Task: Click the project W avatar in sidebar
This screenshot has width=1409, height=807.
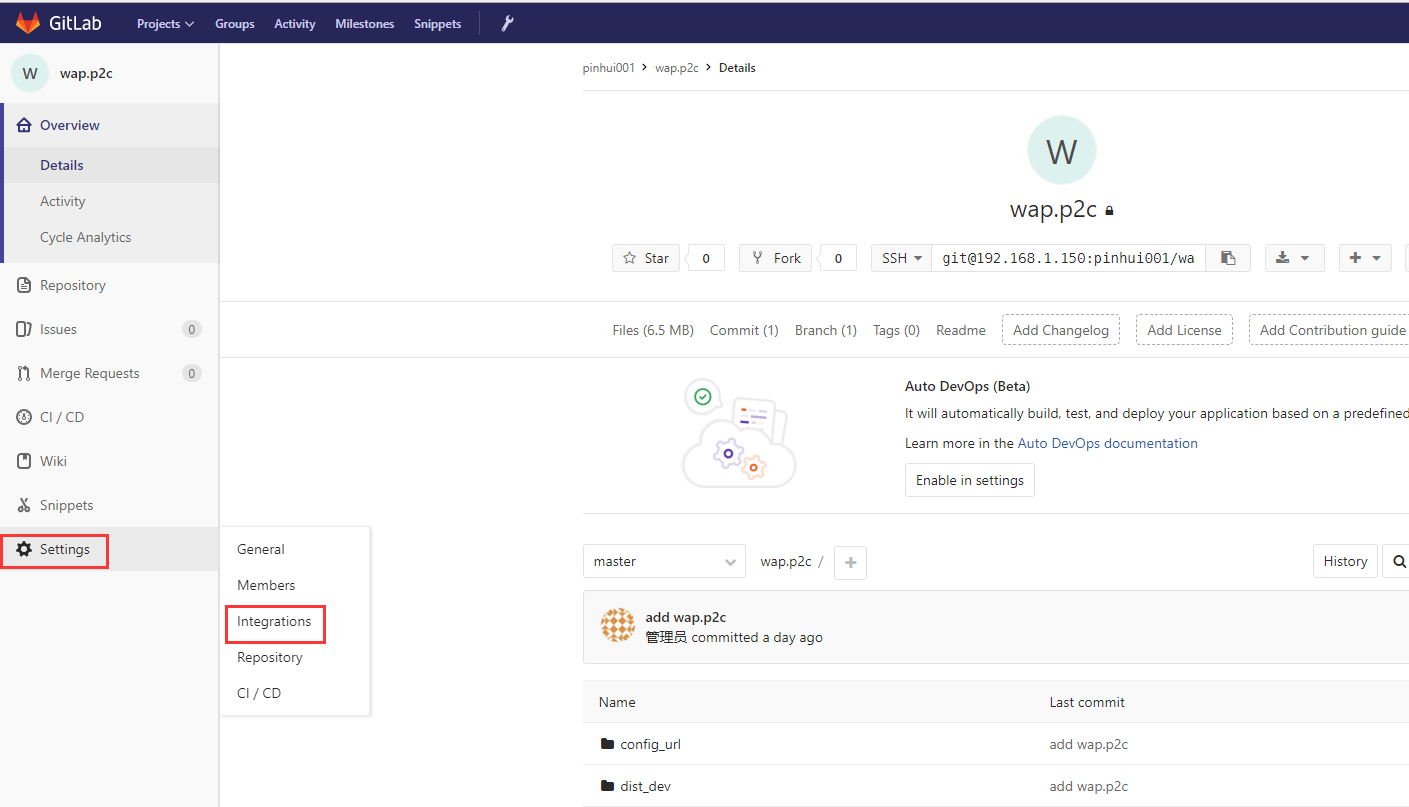Action: [x=30, y=73]
